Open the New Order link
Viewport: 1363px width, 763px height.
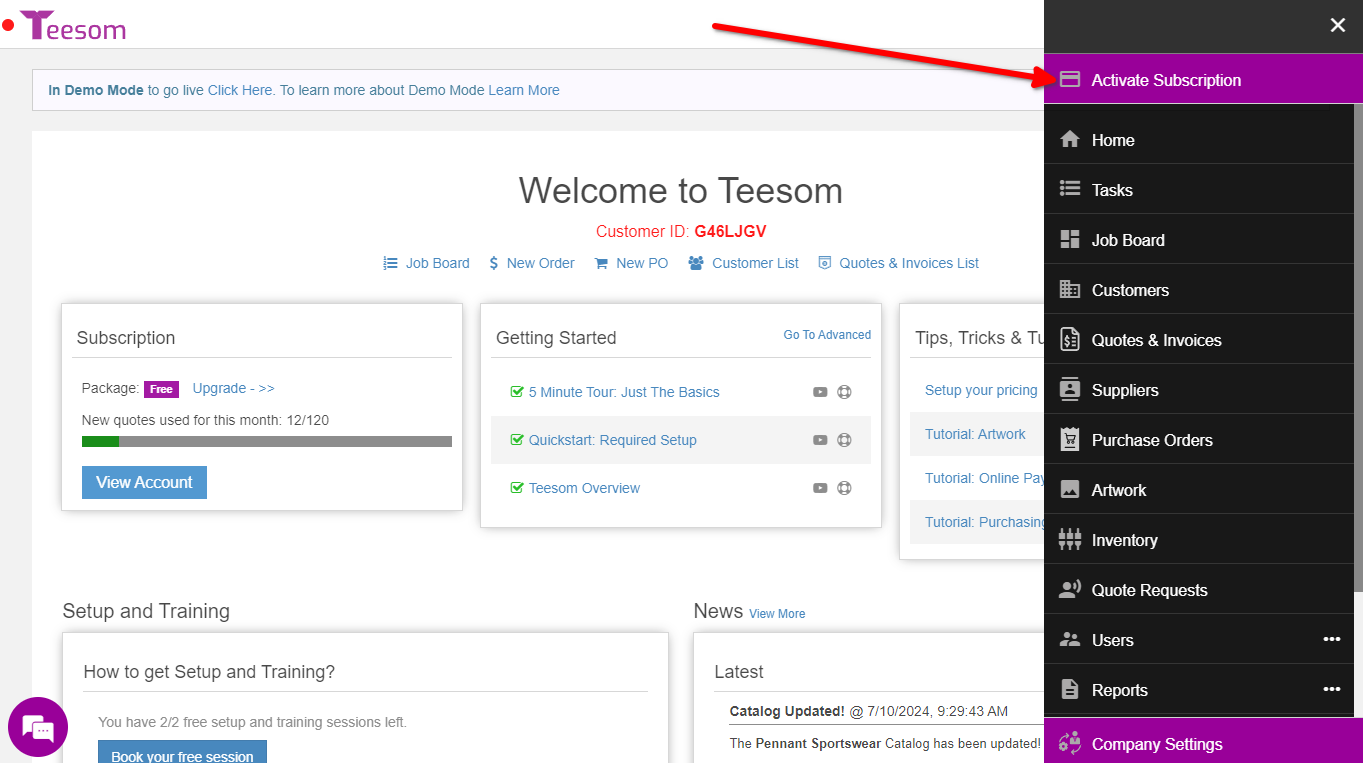pos(541,263)
